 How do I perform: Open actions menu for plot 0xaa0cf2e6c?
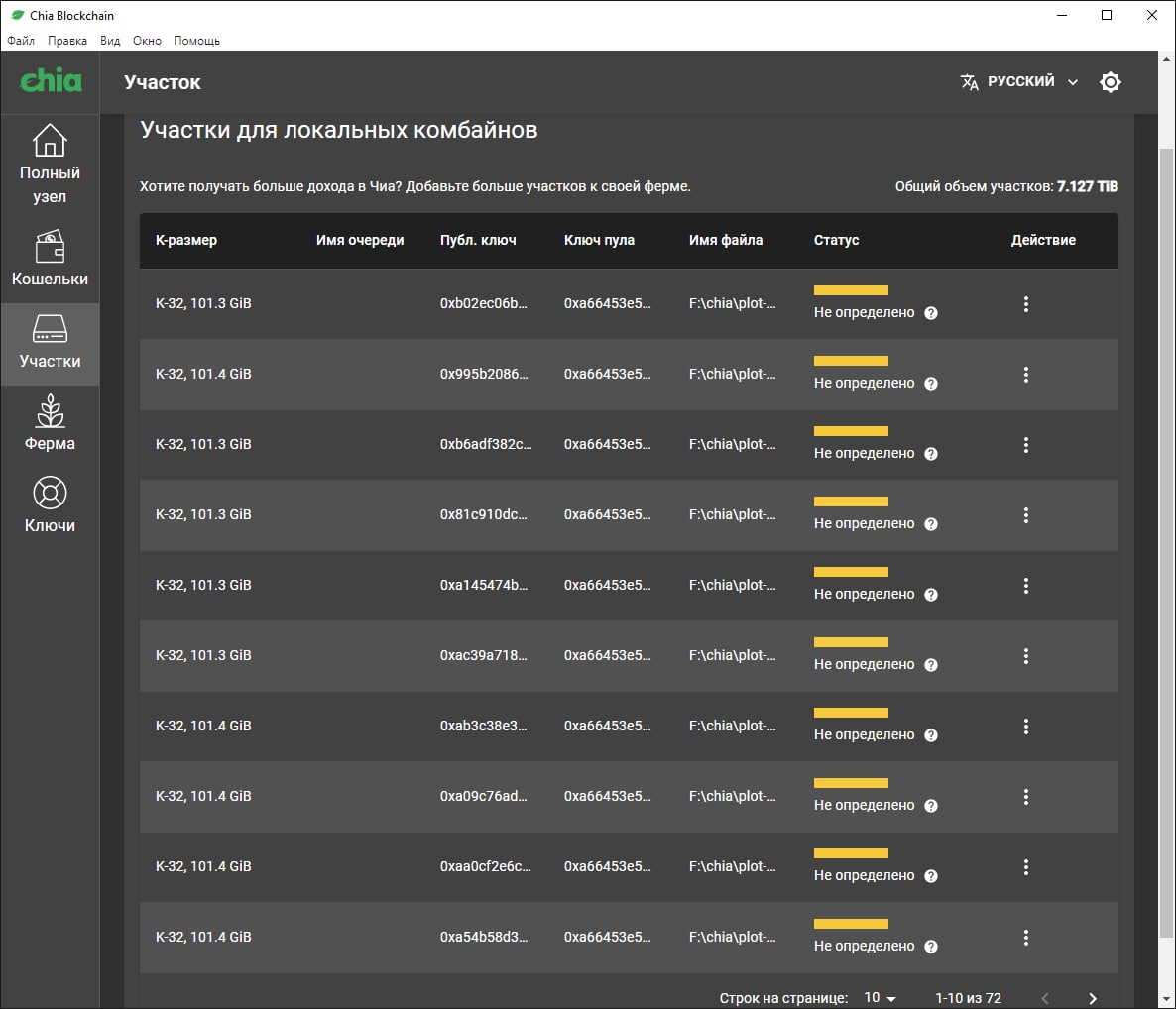point(1026,867)
